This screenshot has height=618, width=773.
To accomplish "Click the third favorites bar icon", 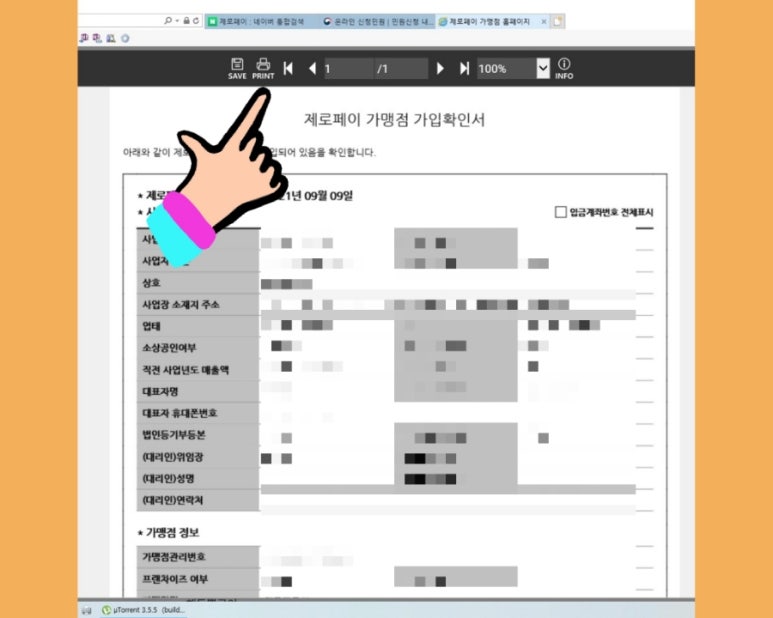I will (111, 38).
